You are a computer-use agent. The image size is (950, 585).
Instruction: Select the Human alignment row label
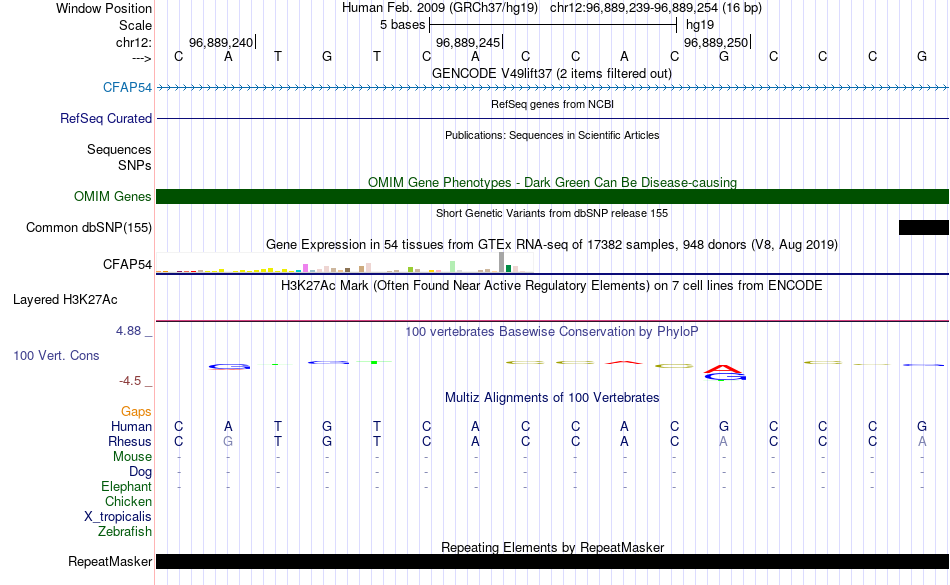[131, 426]
